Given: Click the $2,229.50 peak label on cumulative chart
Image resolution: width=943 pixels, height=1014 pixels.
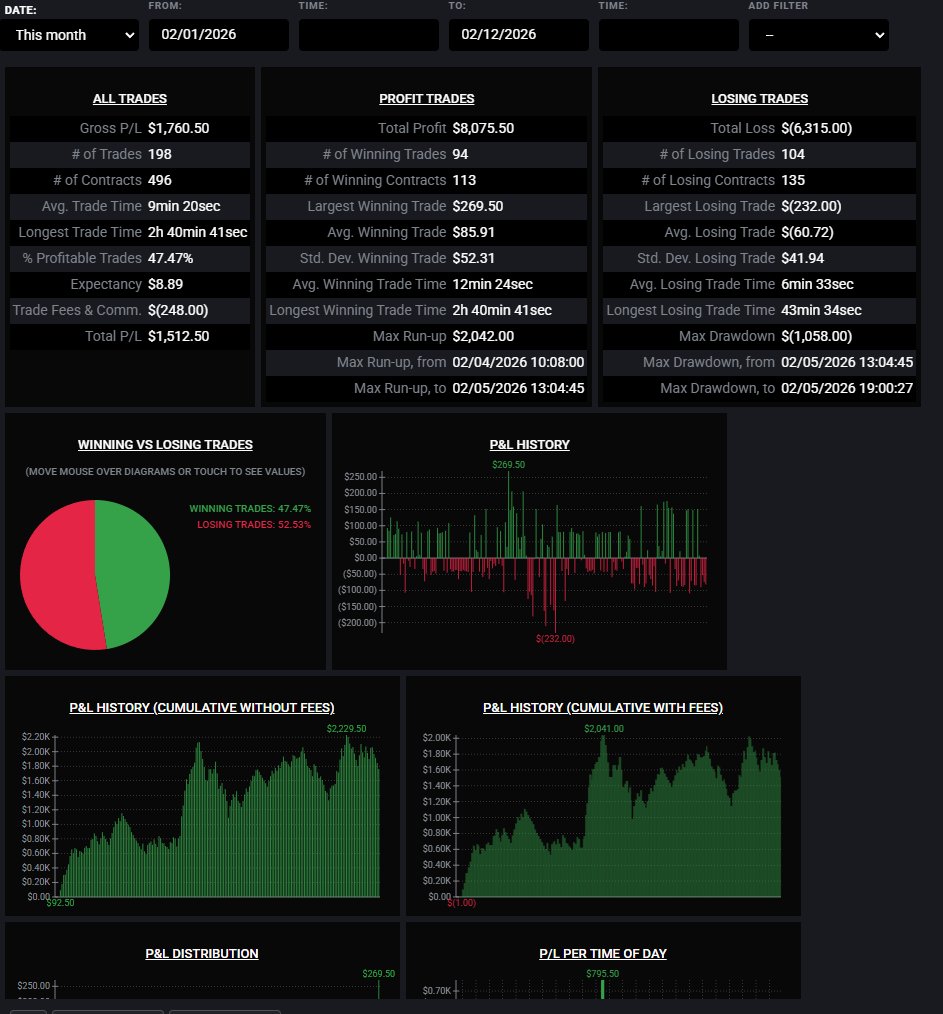Looking at the screenshot, I should pyautogui.click(x=347, y=728).
